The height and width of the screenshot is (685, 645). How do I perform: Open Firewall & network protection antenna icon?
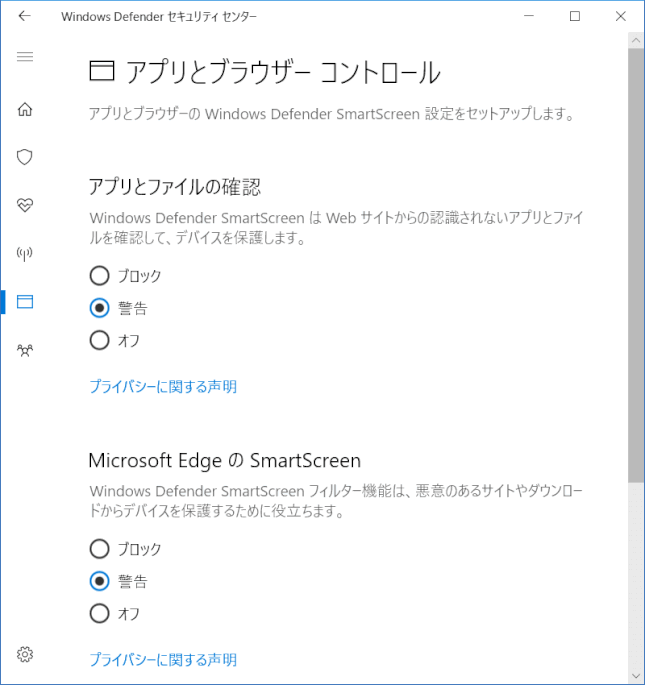[x=25, y=253]
